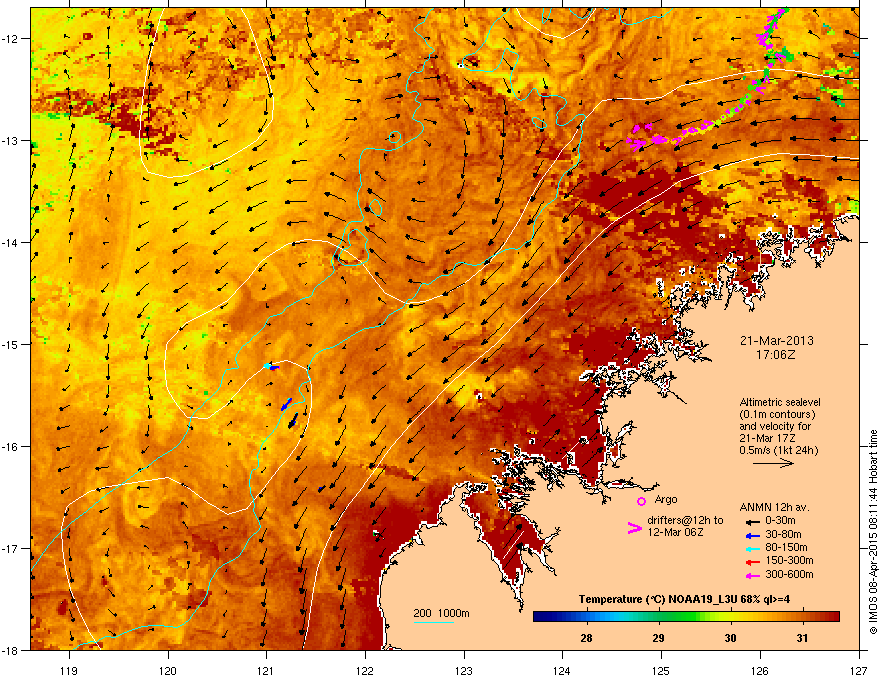Click the -18 latitude axis label
This screenshot has height=680, width=880.
(x=10, y=650)
